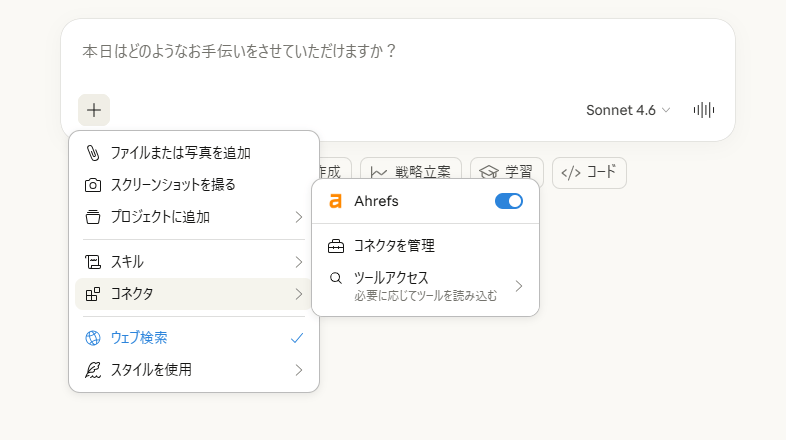Screen dimensions: 786x440
Task: Click the chart icon on 戦略立案
Action: click(378, 173)
